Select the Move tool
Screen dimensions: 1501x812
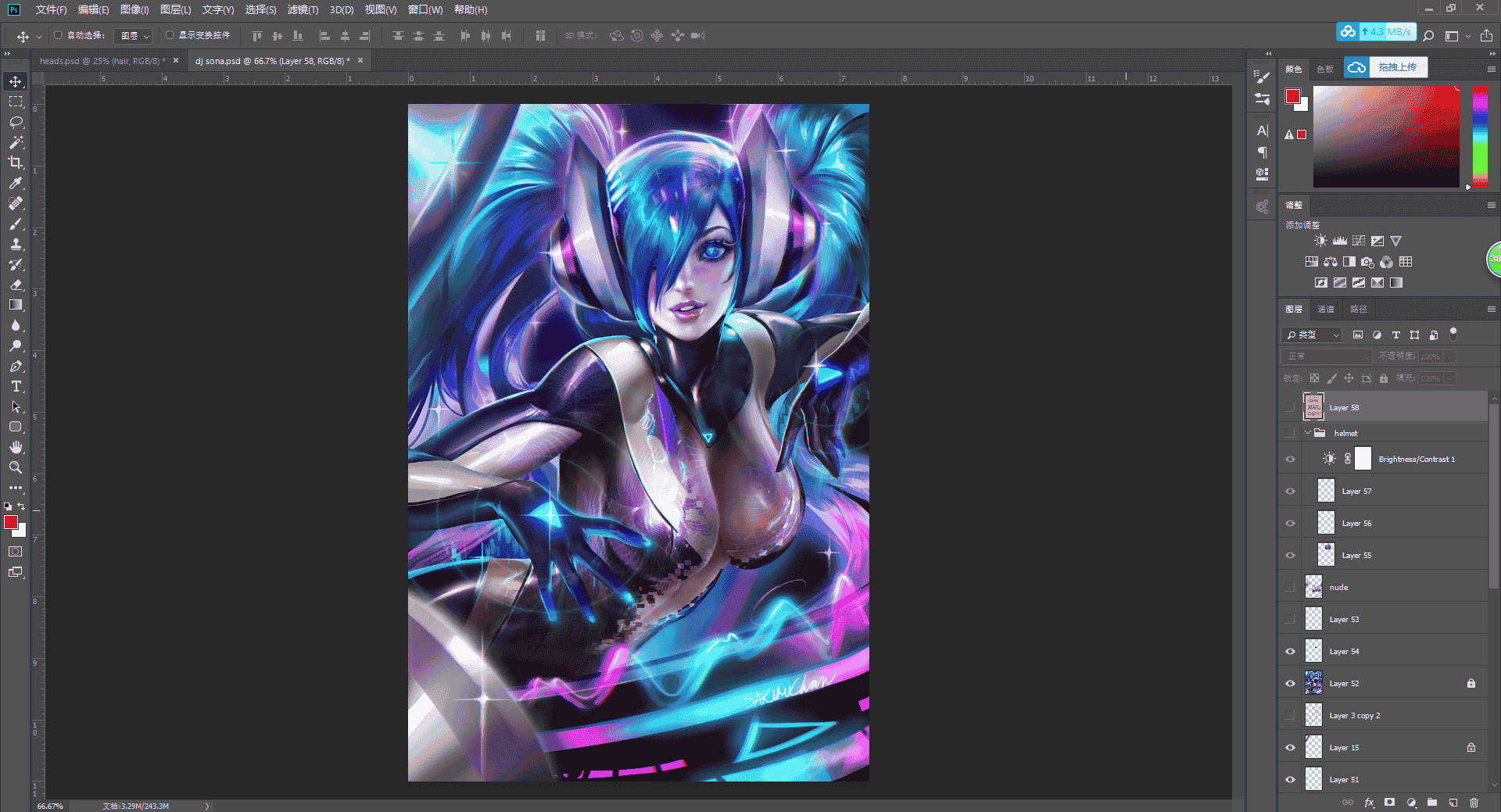[16, 81]
